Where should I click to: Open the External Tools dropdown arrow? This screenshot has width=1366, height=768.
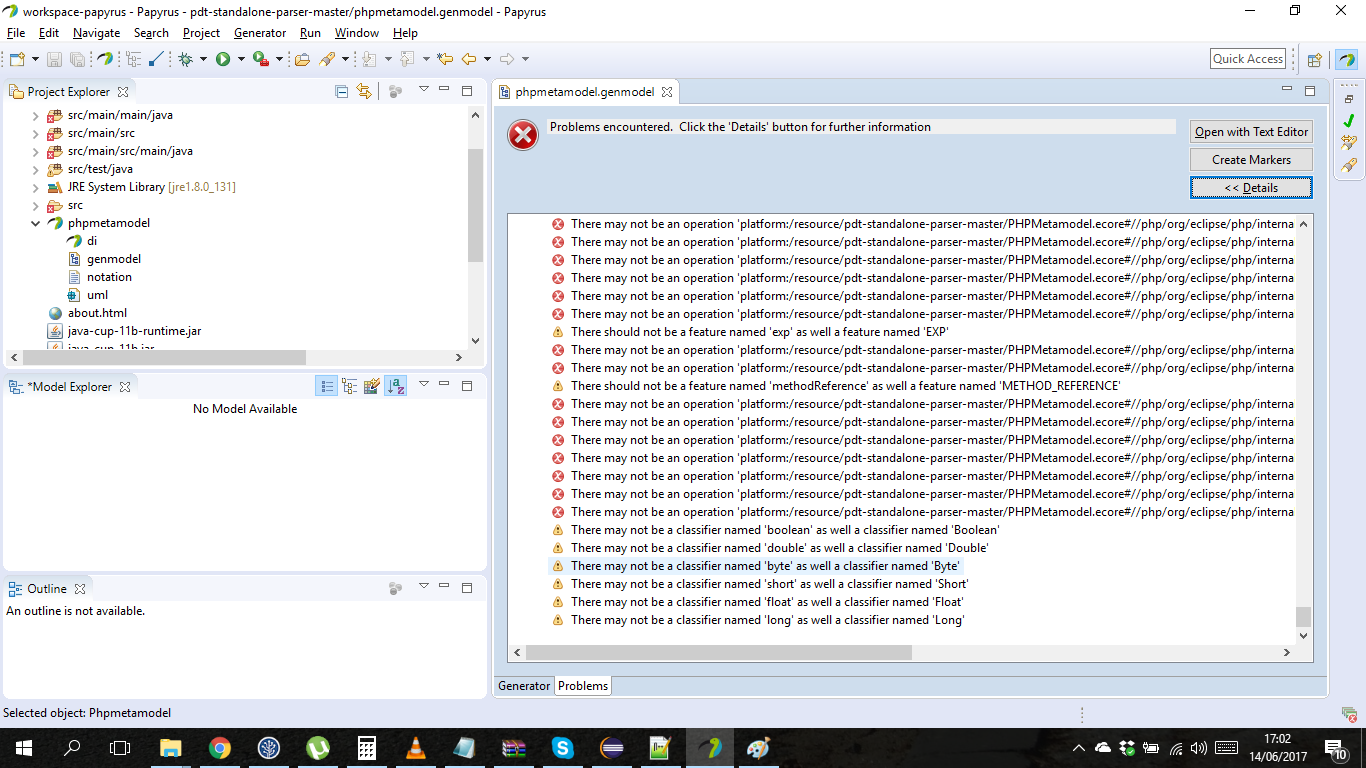pyautogui.click(x=279, y=59)
